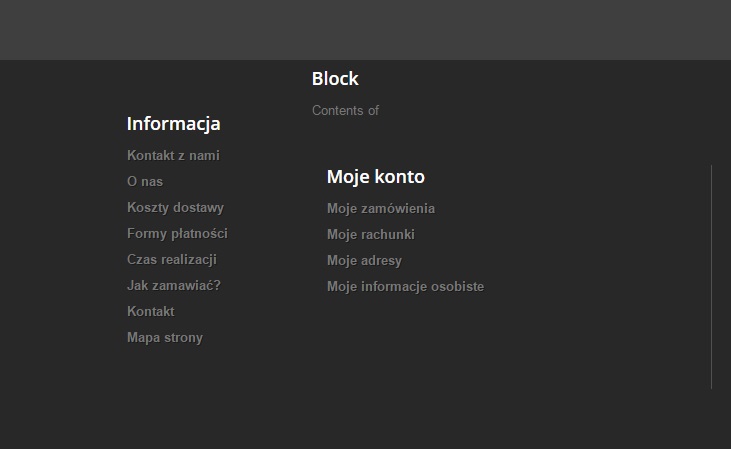
Task: Select the Czas realizacji link
Action: 172,260
